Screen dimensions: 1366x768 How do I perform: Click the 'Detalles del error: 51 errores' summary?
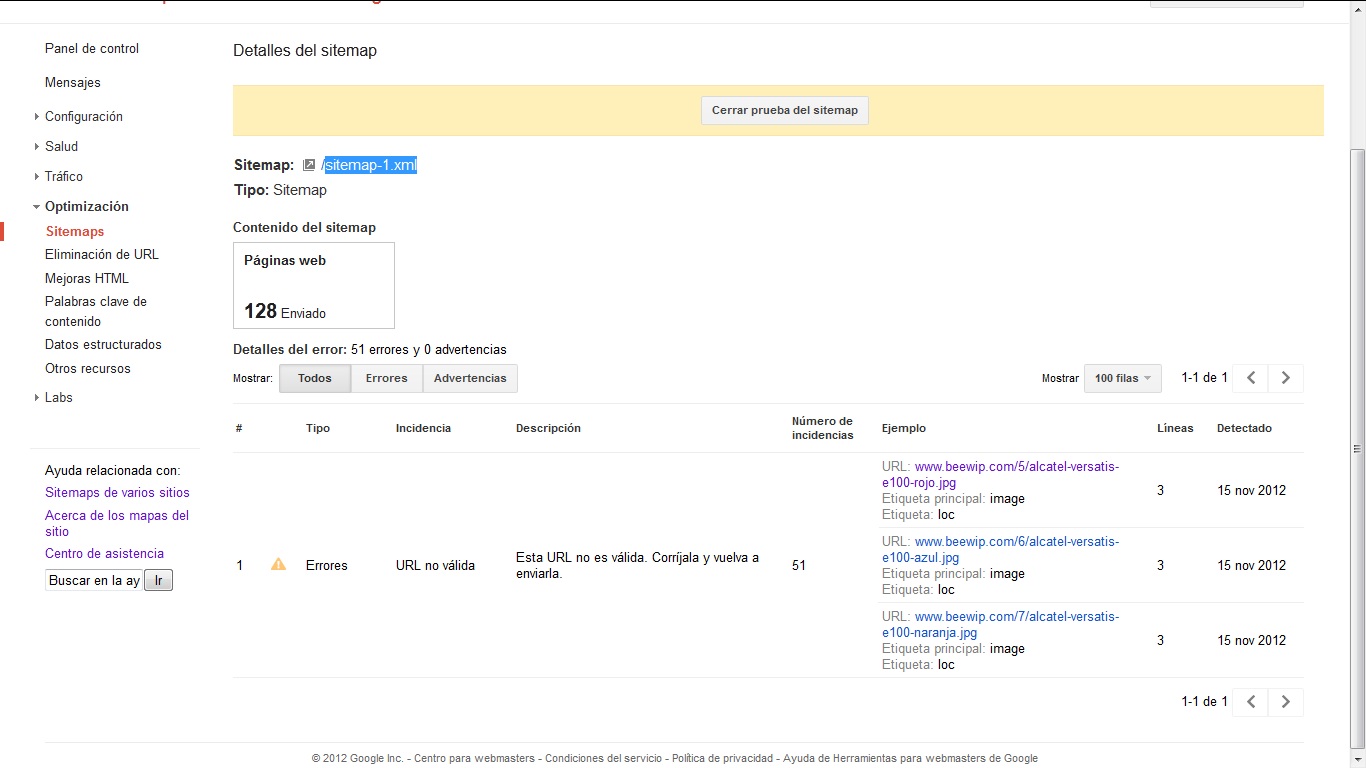tap(370, 350)
